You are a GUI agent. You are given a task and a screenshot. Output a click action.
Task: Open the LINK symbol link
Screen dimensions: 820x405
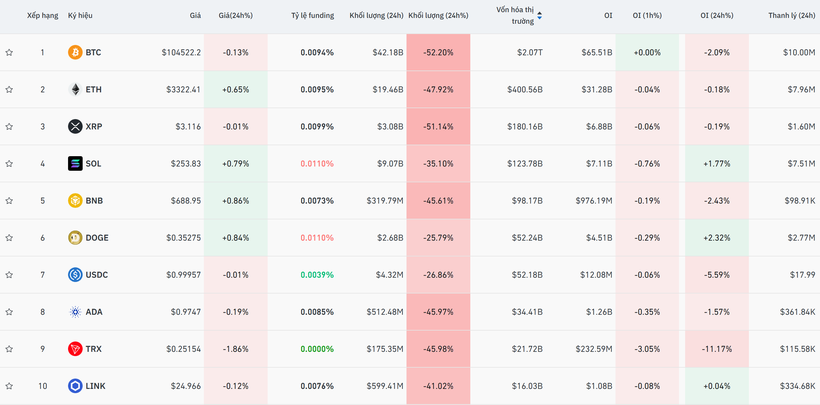click(x=96, y=386)
